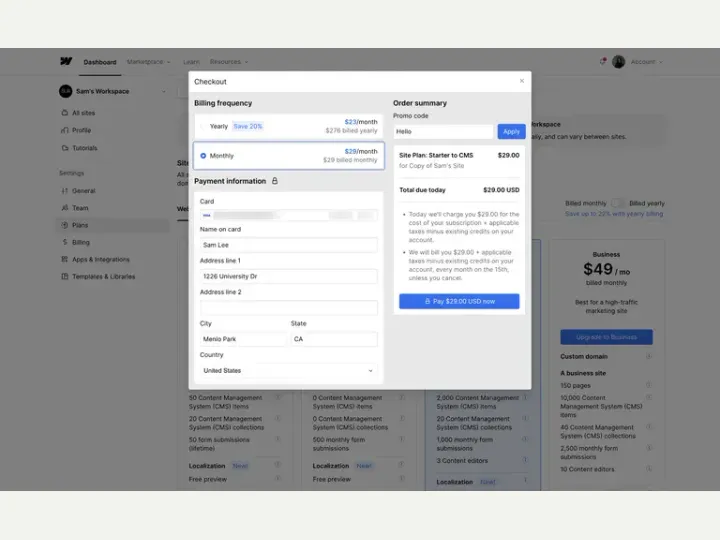Click the All sites icon in sidebar

coord(65,113)
